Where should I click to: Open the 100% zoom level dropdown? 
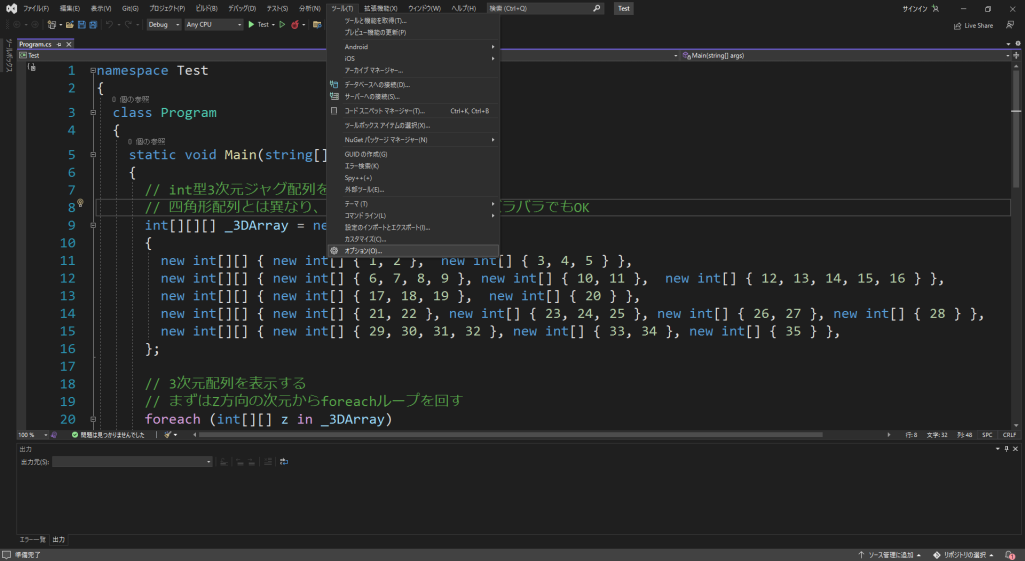click(32, 435)
